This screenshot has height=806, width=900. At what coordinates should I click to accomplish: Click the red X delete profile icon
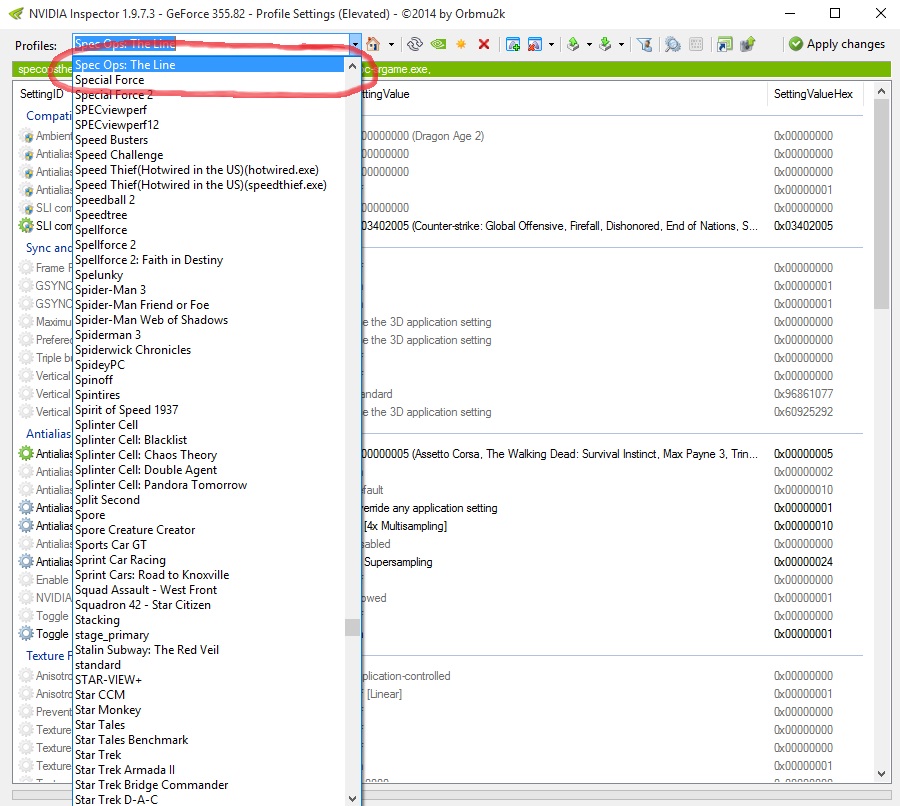tap(484, 44)
